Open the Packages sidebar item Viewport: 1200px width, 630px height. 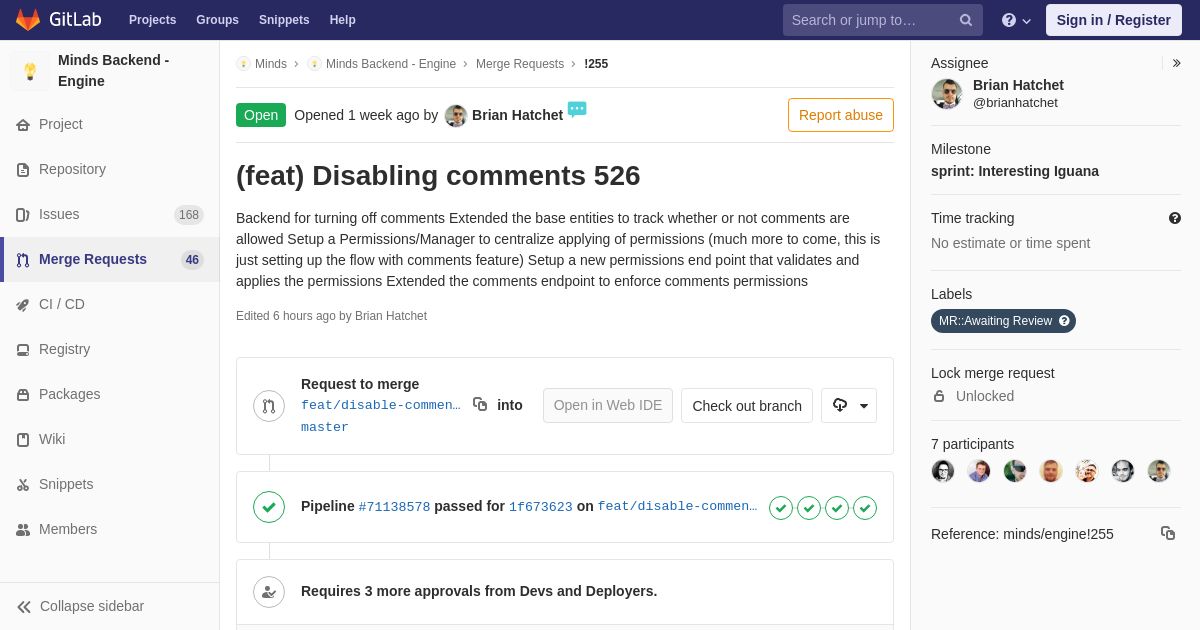tap(110, 394)
